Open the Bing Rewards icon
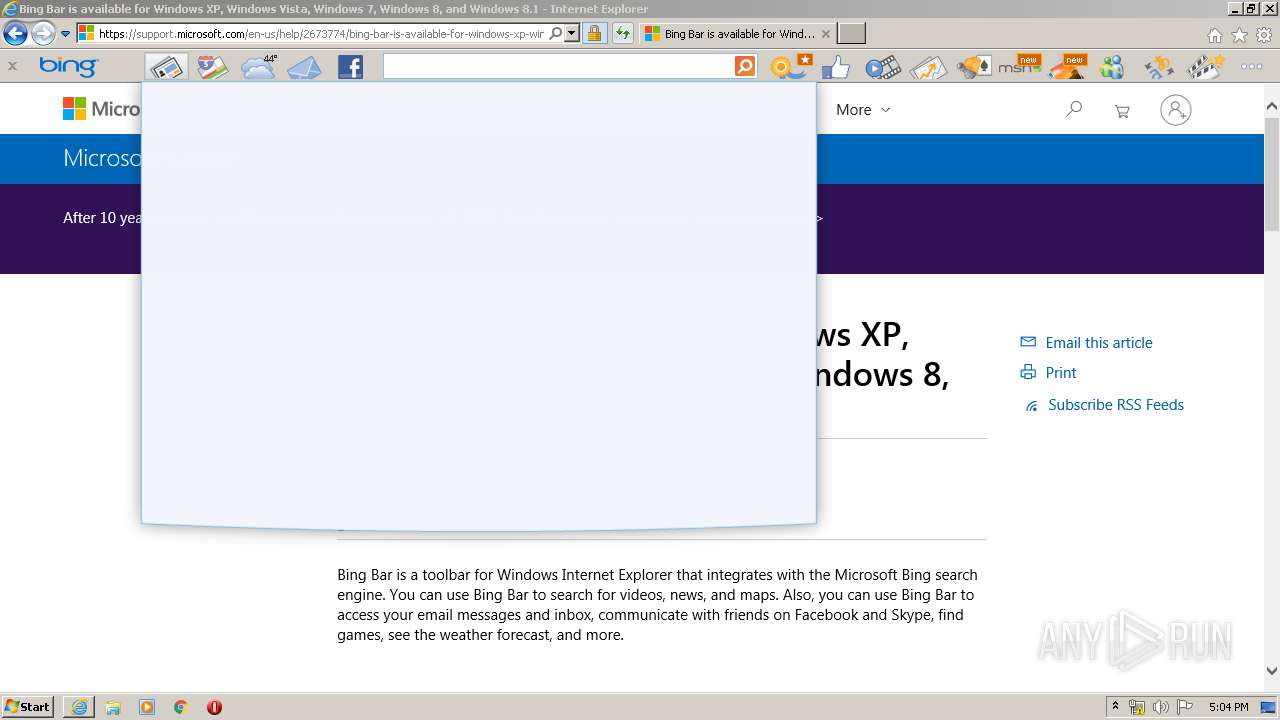The image size is (1280, 720). tap(791, 67)
